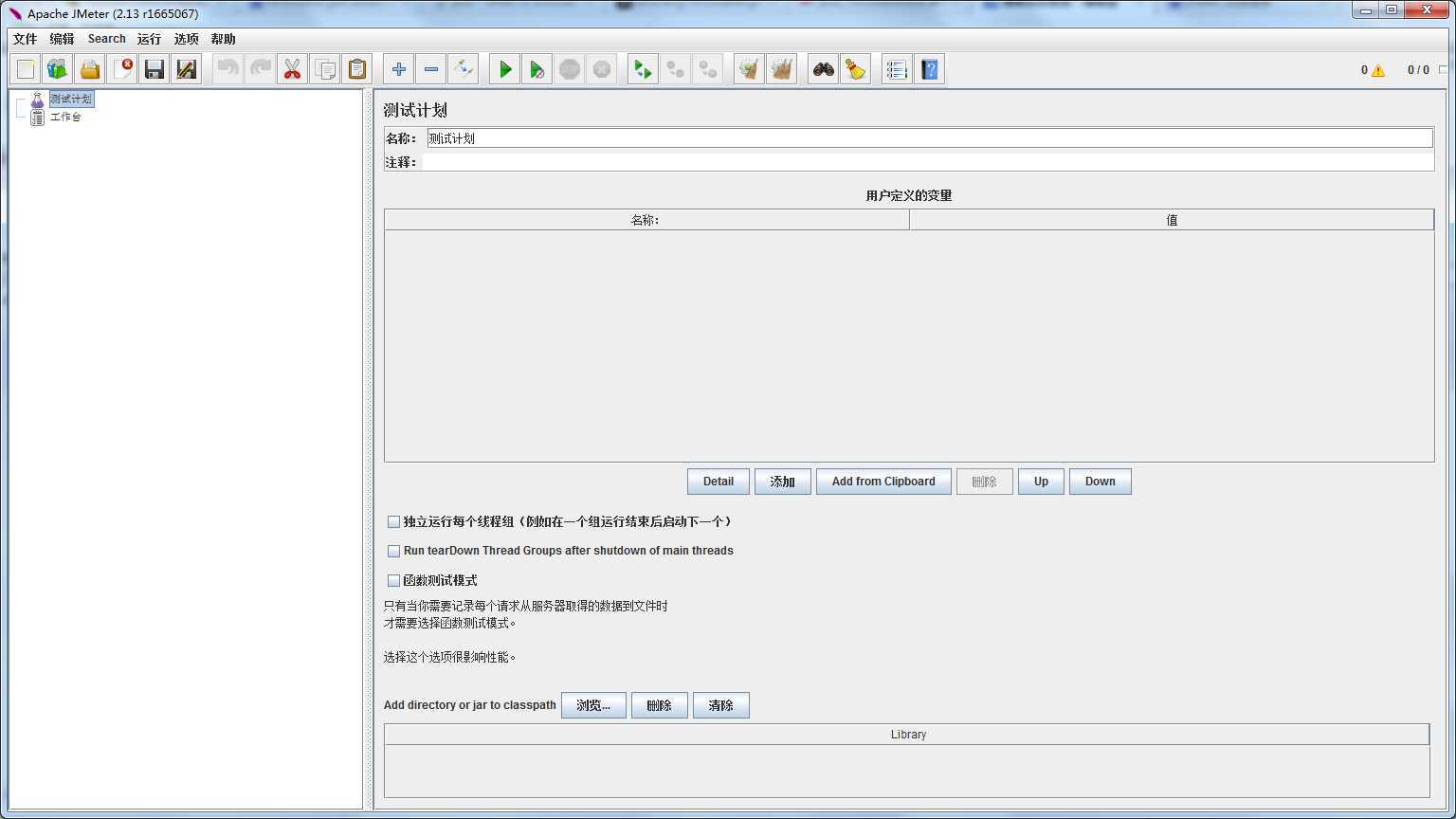
Task: Open the 文件 menu
Action: (x=25, y=39)
